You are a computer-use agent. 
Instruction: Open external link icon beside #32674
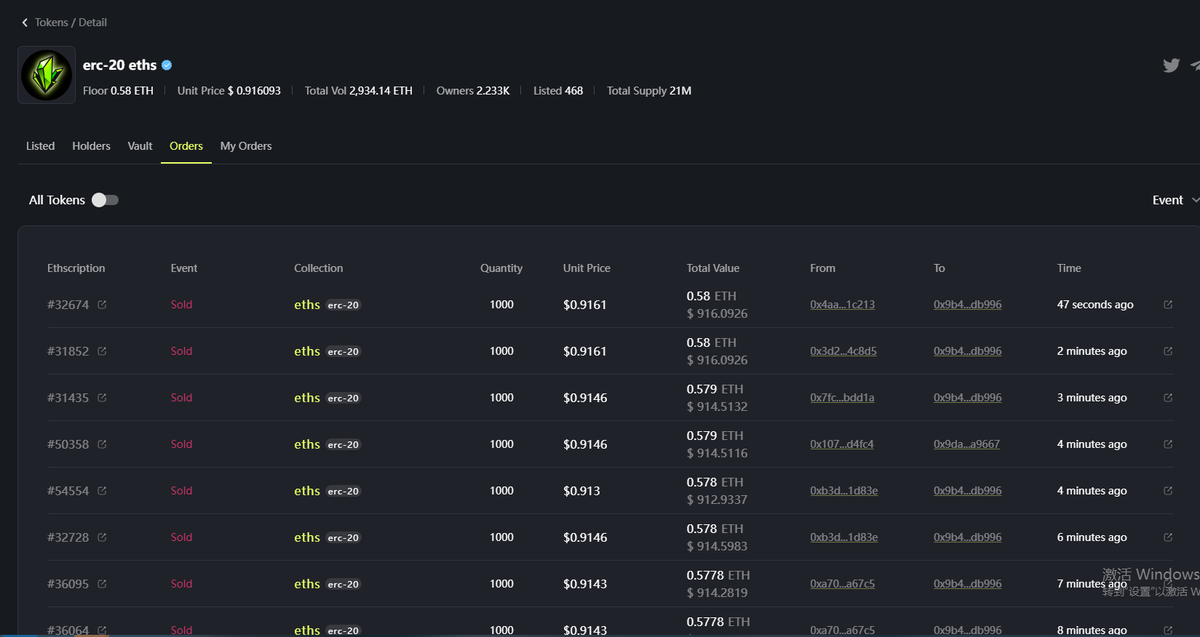[102, 305]
